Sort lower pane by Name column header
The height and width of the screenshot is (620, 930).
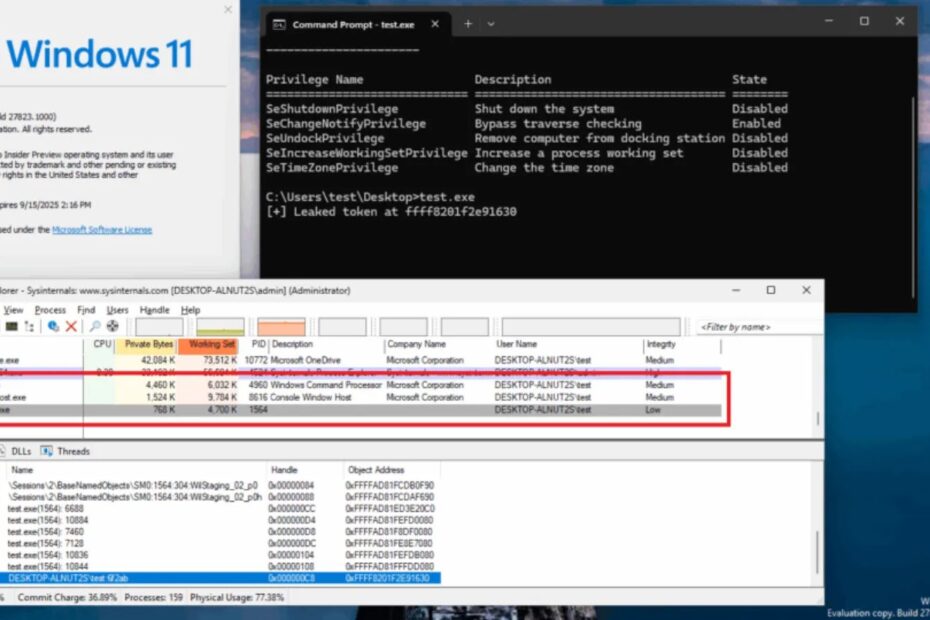click(x=136, y=470)
